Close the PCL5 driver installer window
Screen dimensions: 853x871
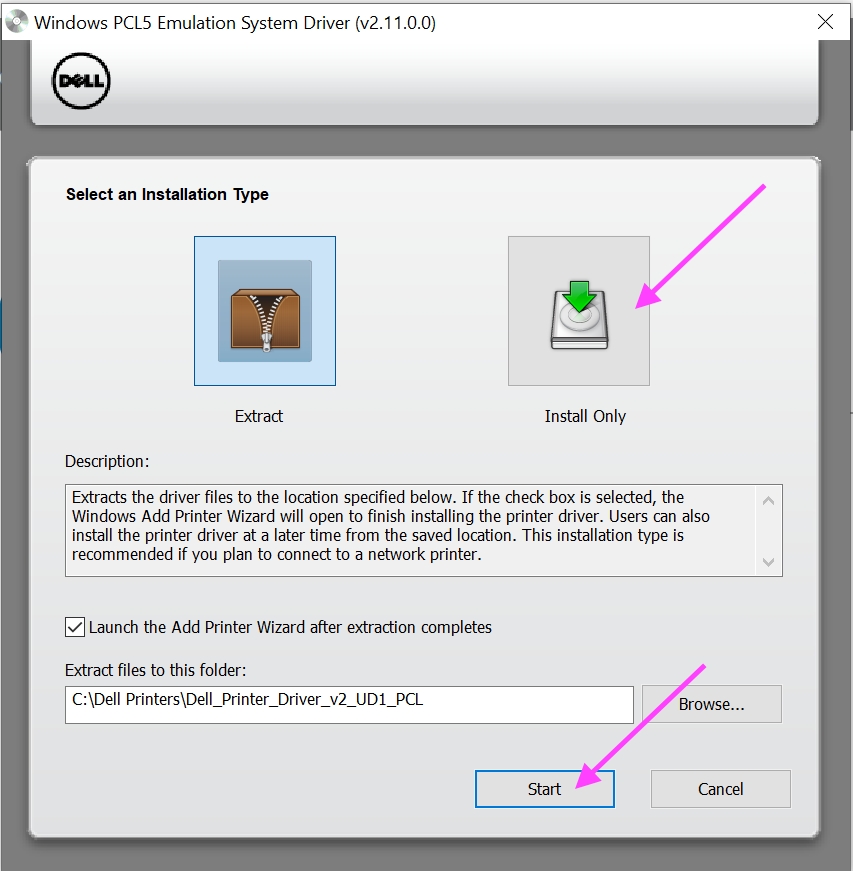(x=825, y=22)
